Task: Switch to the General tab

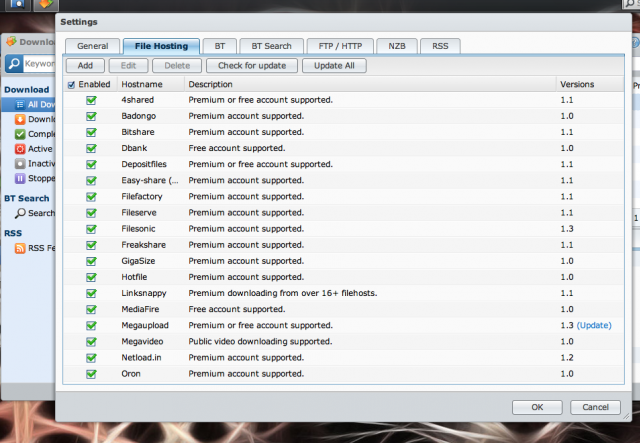Action: click(93, 46)
